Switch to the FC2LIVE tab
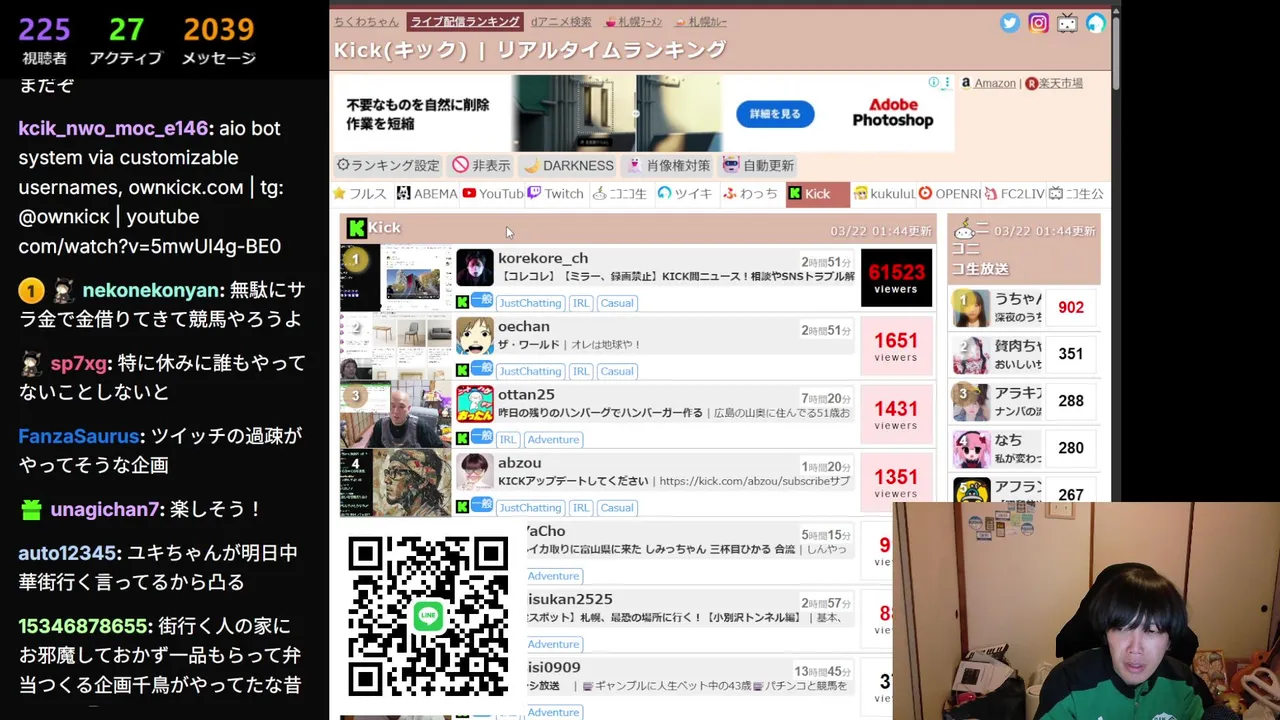 coord(1014,194)
